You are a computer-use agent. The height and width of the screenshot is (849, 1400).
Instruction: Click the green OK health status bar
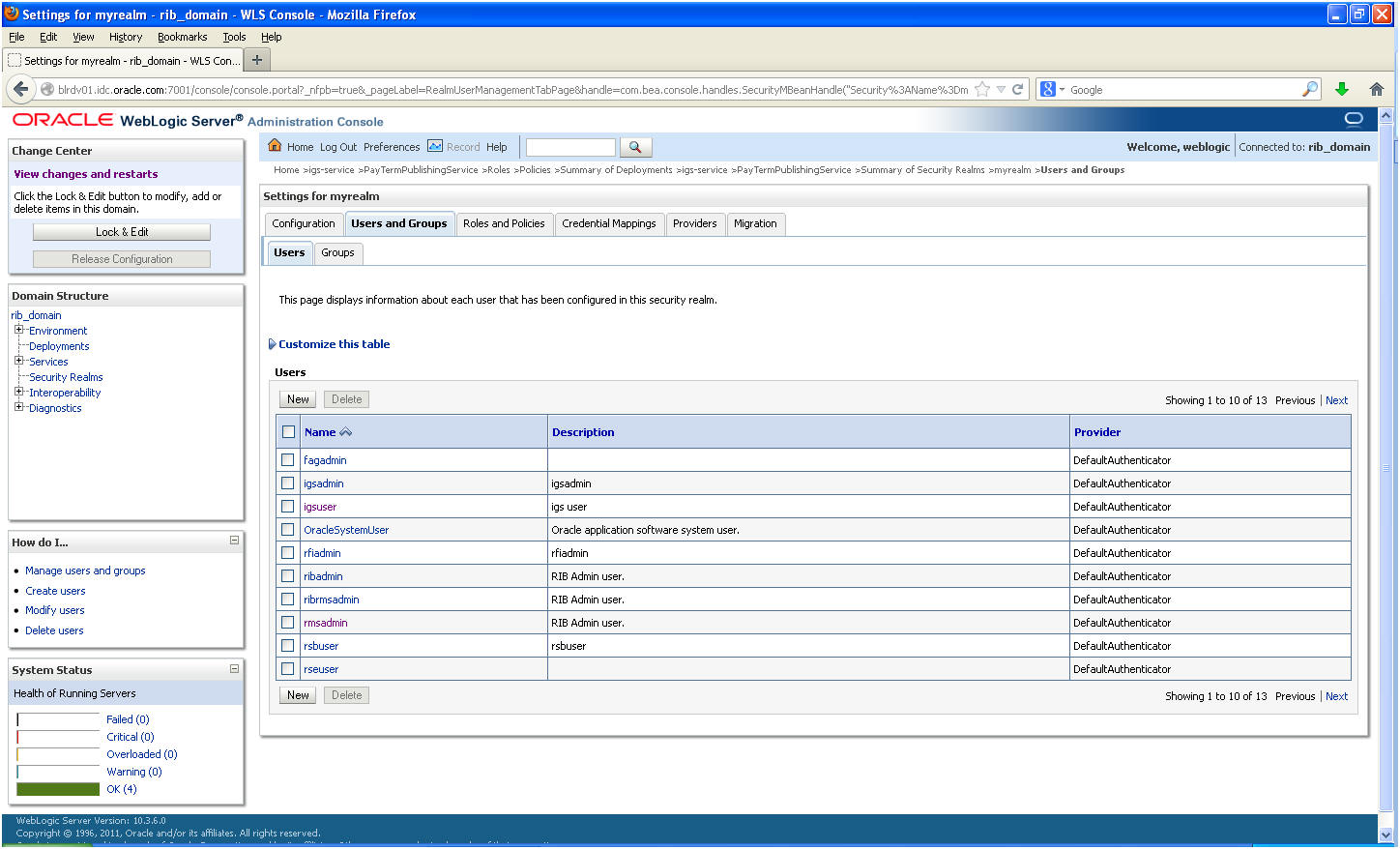pyautogui.click(x=58, y=789)
